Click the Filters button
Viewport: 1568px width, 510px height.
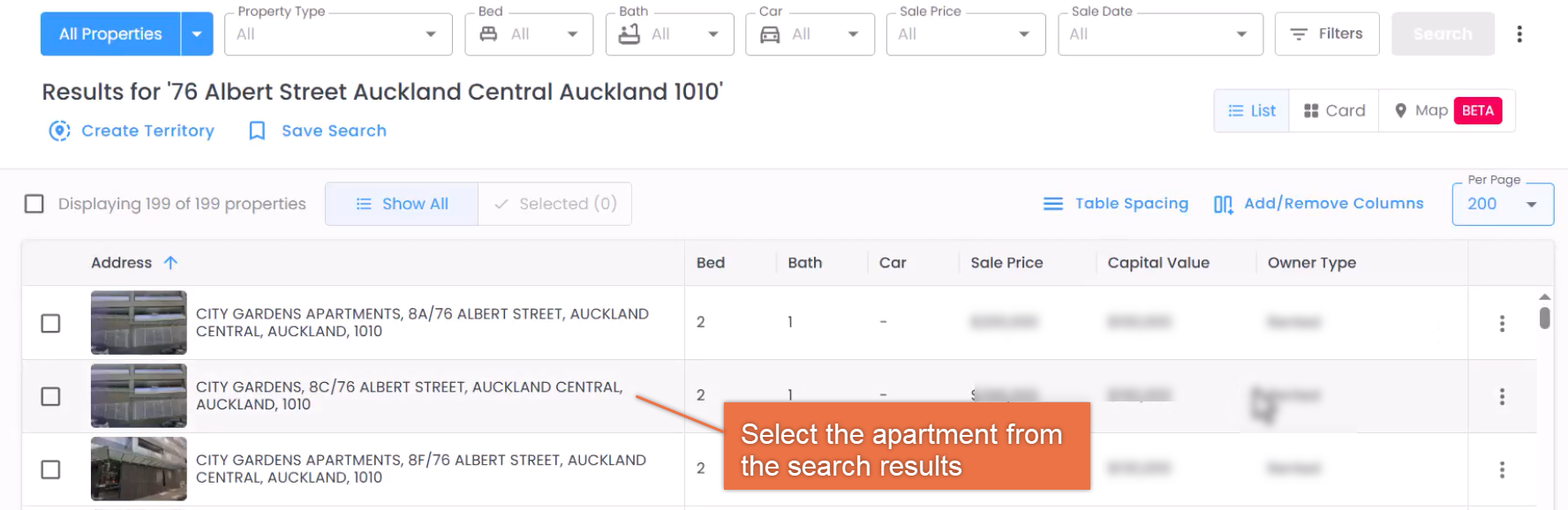(x=1327, y=34)
